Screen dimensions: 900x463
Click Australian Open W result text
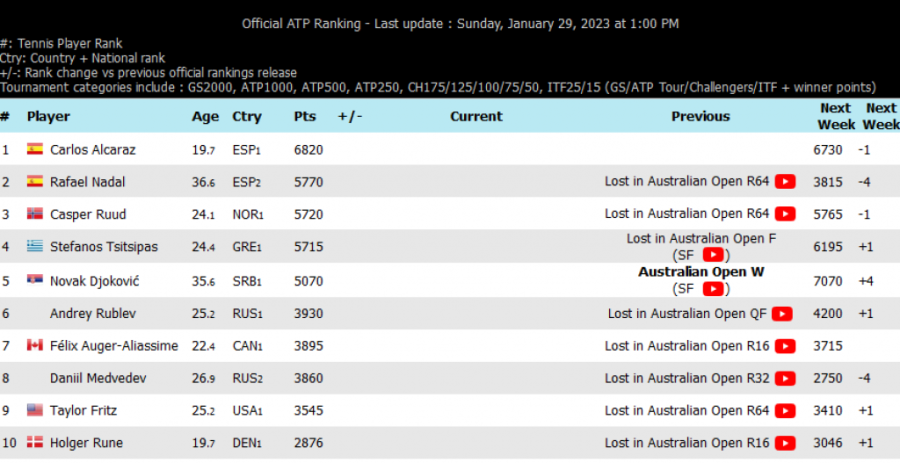[700, 272]
